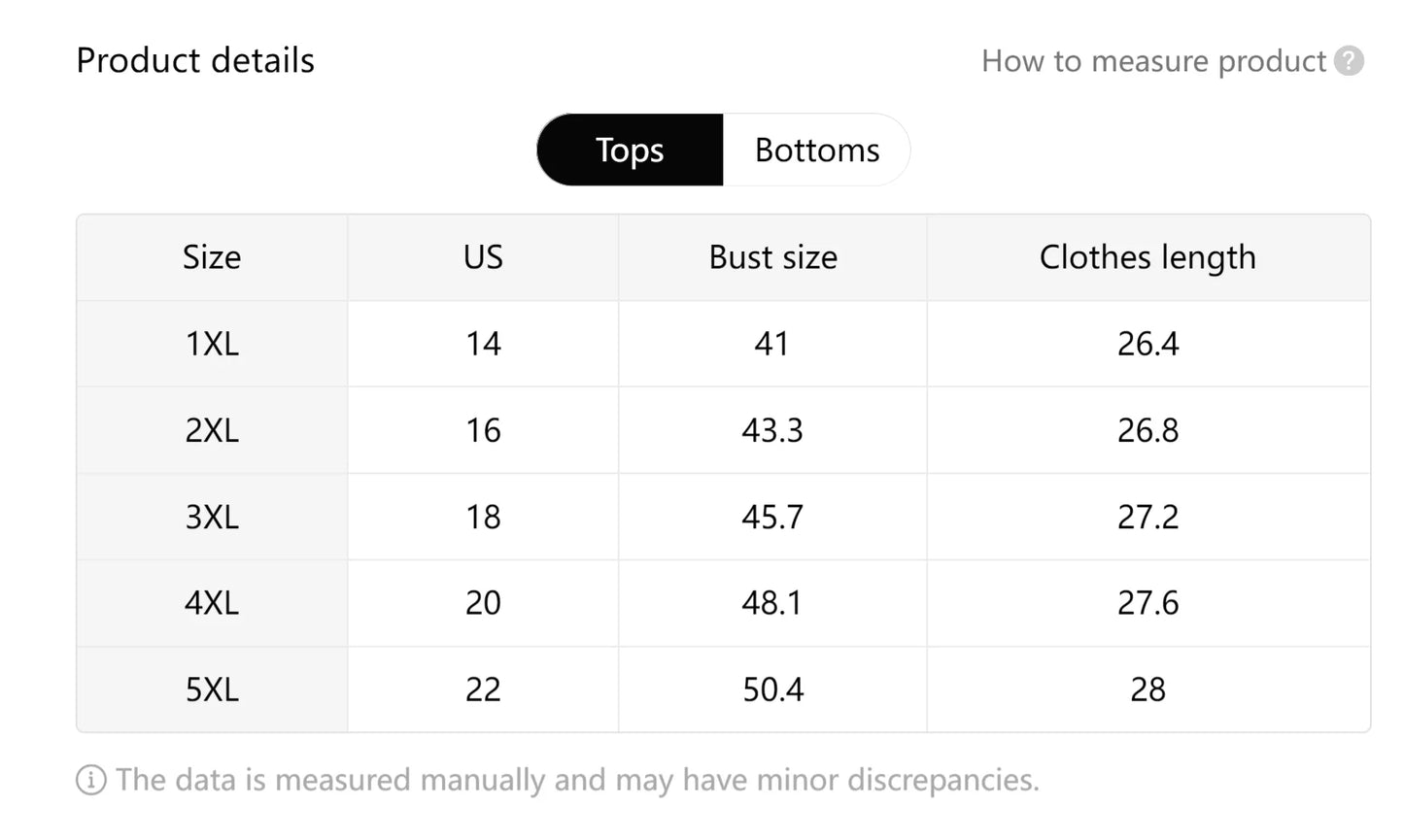This screenshot has height=840, width=1404.
Task: Click the Size column header
Action: (x=212, y=257)
